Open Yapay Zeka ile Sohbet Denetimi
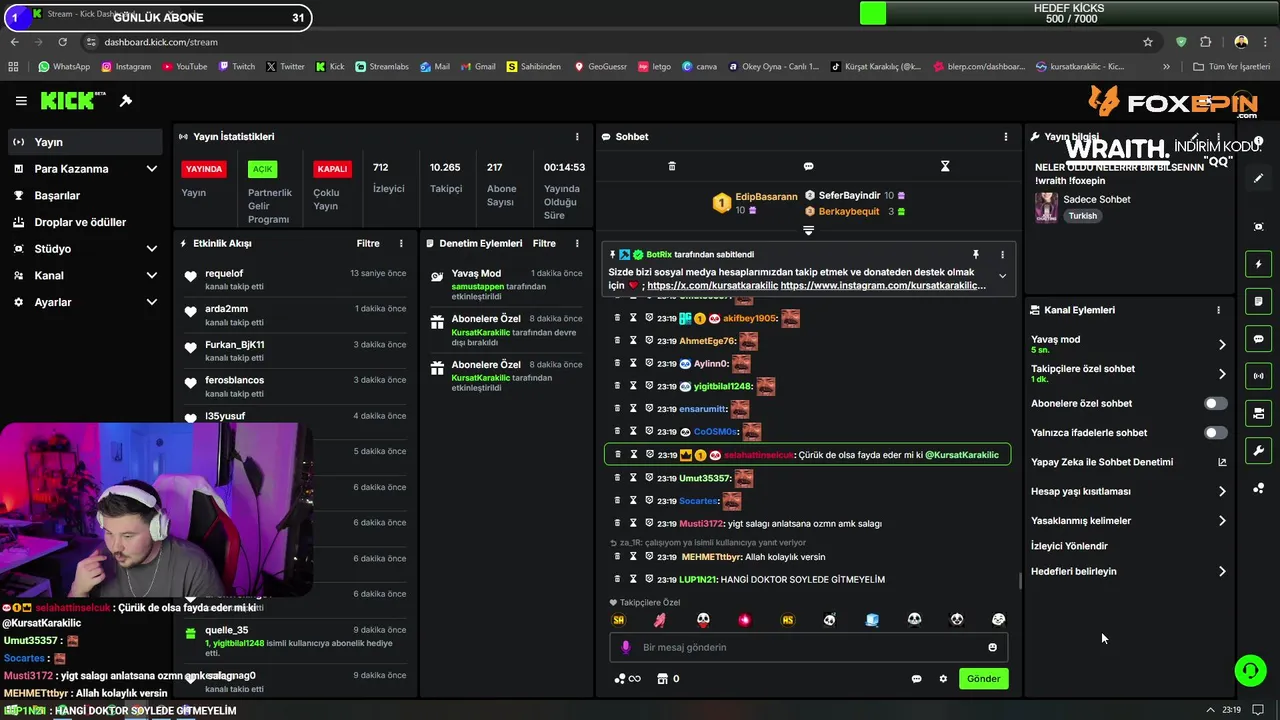 click(1129, 462)
